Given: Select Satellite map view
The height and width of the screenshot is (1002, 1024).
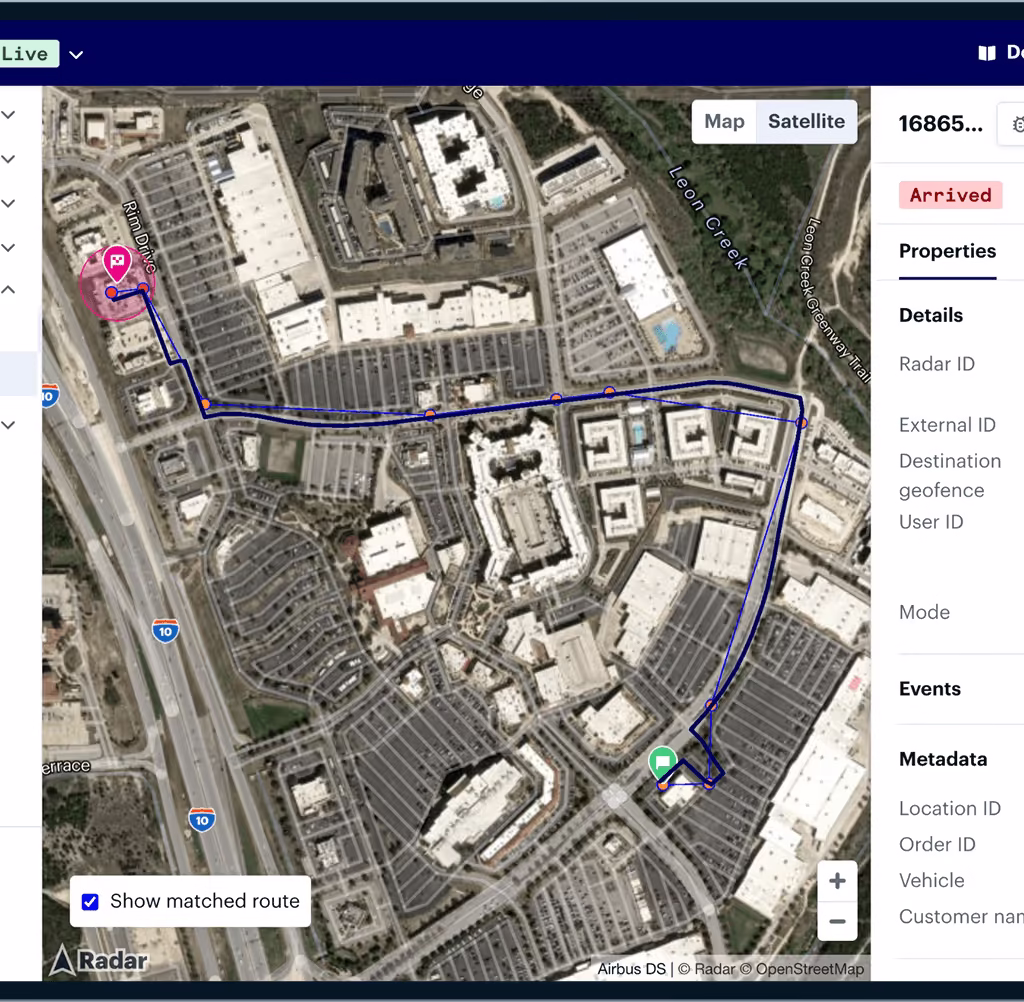Looking at the screenshot, I should click(806, 121).
